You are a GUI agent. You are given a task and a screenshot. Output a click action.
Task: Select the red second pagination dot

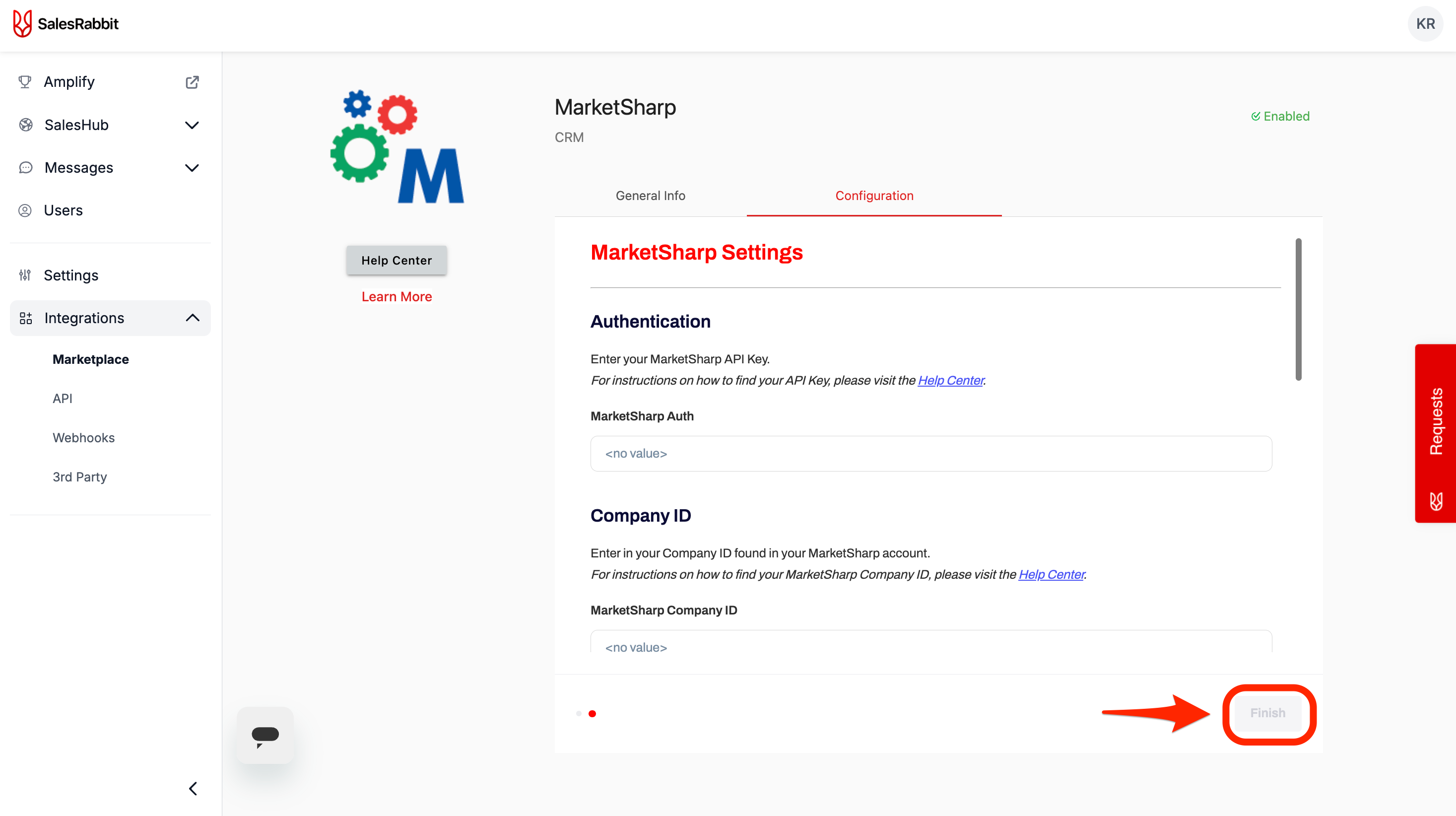pos(592,713)
